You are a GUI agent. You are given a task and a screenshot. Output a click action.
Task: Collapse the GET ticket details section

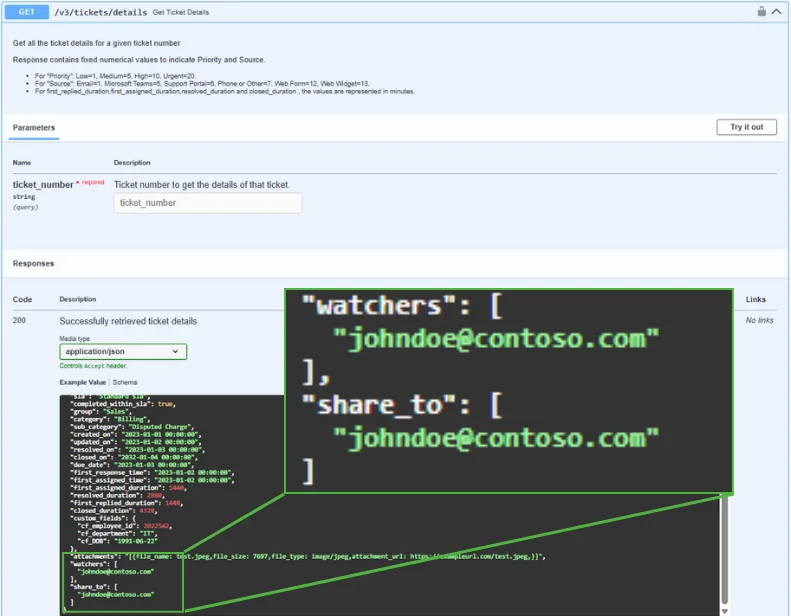[x=776, y=11]
